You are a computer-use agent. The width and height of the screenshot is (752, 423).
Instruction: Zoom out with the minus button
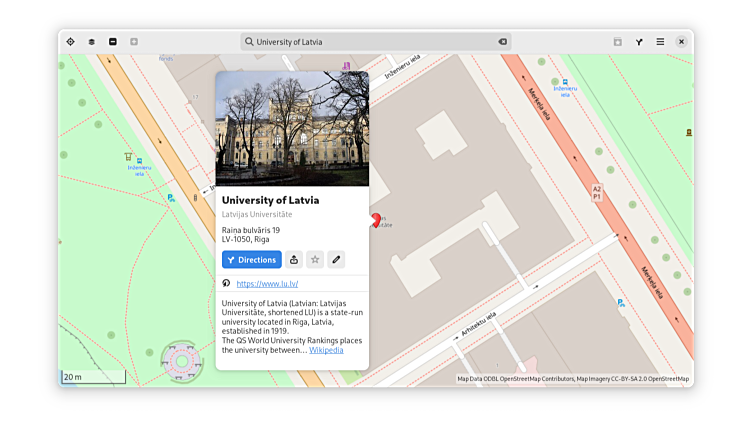coord(113,42)
